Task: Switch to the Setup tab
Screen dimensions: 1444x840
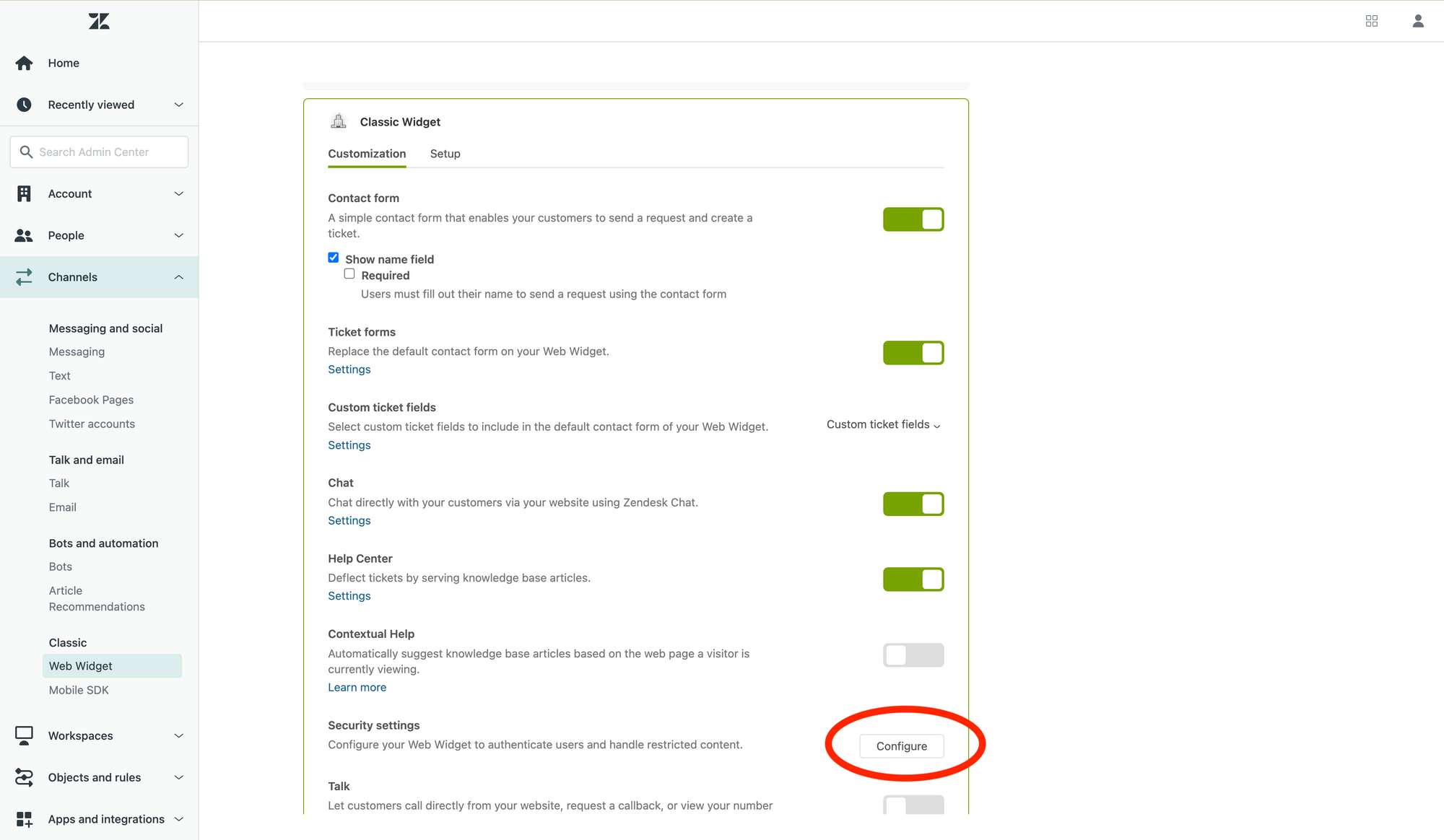Action: (x=445, y=154)
